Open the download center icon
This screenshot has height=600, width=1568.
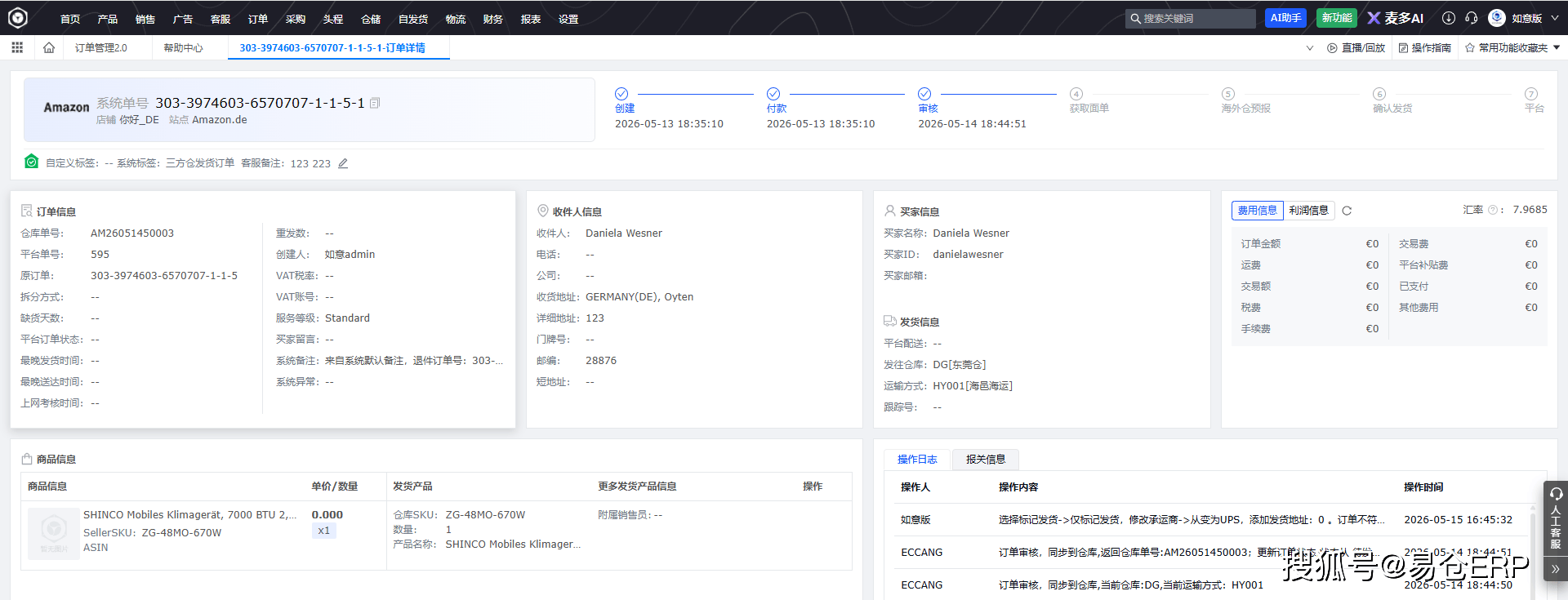(x=1448, y=18)
